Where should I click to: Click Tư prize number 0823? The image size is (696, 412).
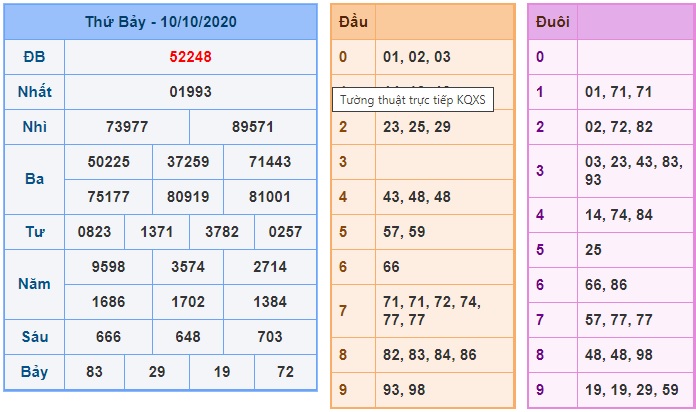[x=94, y=232]
